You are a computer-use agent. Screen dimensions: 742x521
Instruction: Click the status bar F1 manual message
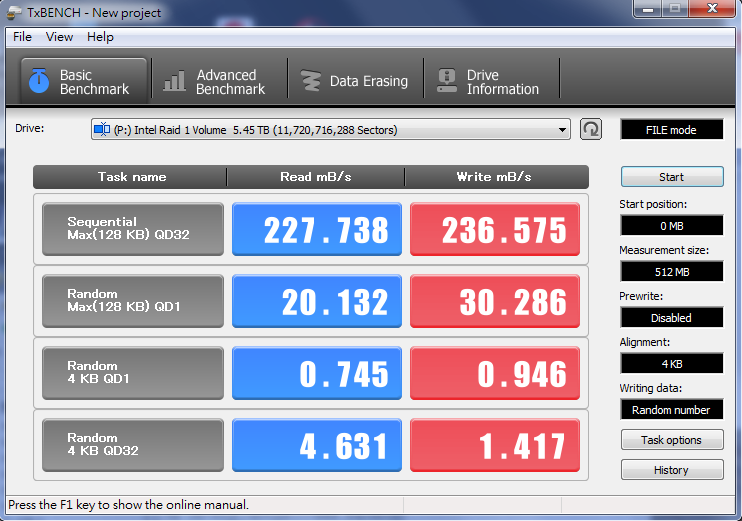click(128, 504)
